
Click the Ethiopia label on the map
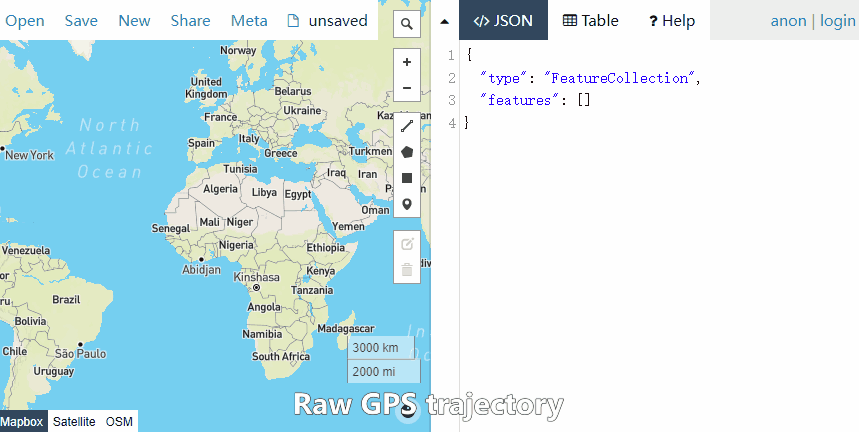325,247
